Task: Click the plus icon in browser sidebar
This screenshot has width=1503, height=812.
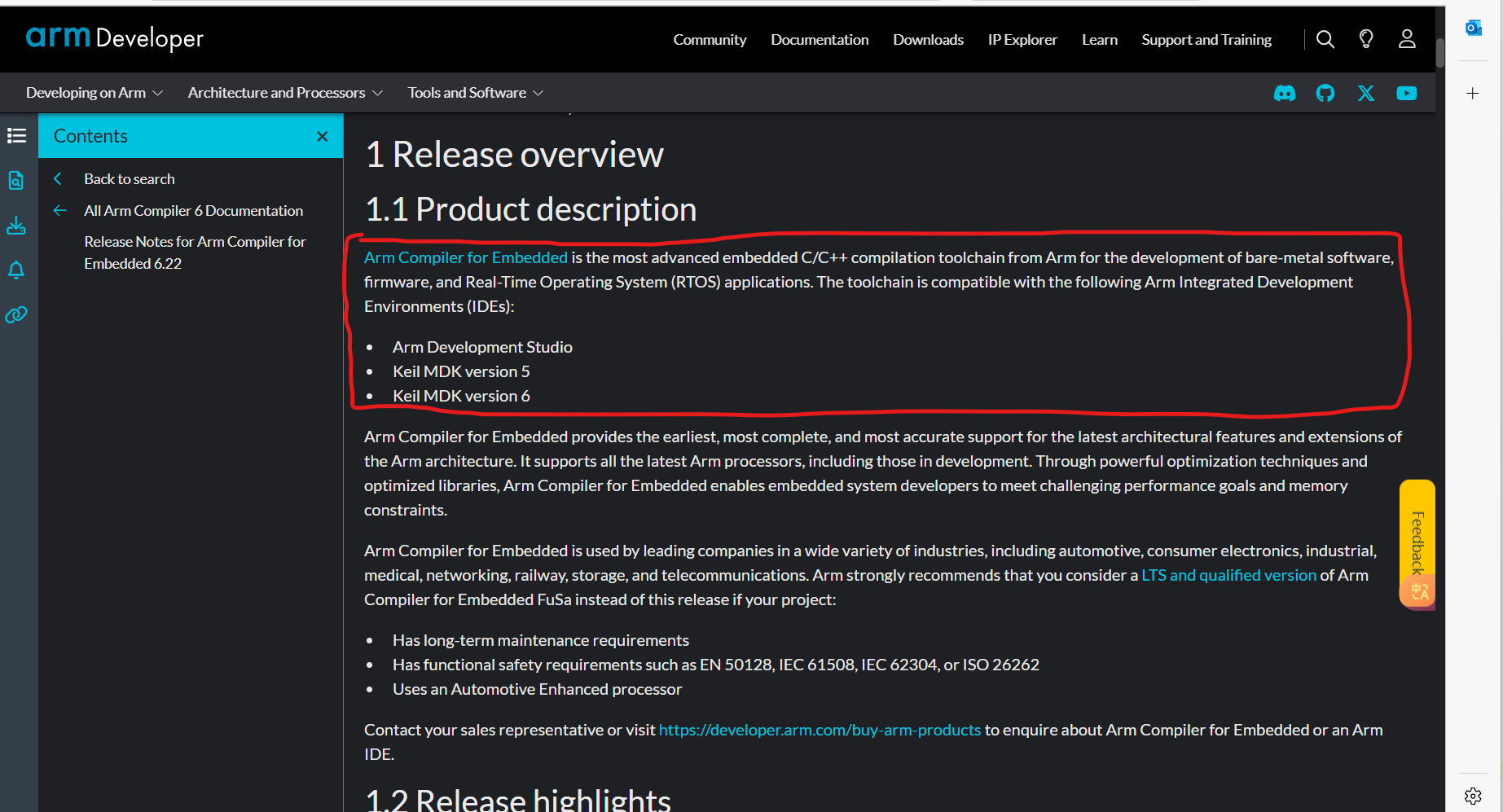Action: click(x=1473, y=94)
